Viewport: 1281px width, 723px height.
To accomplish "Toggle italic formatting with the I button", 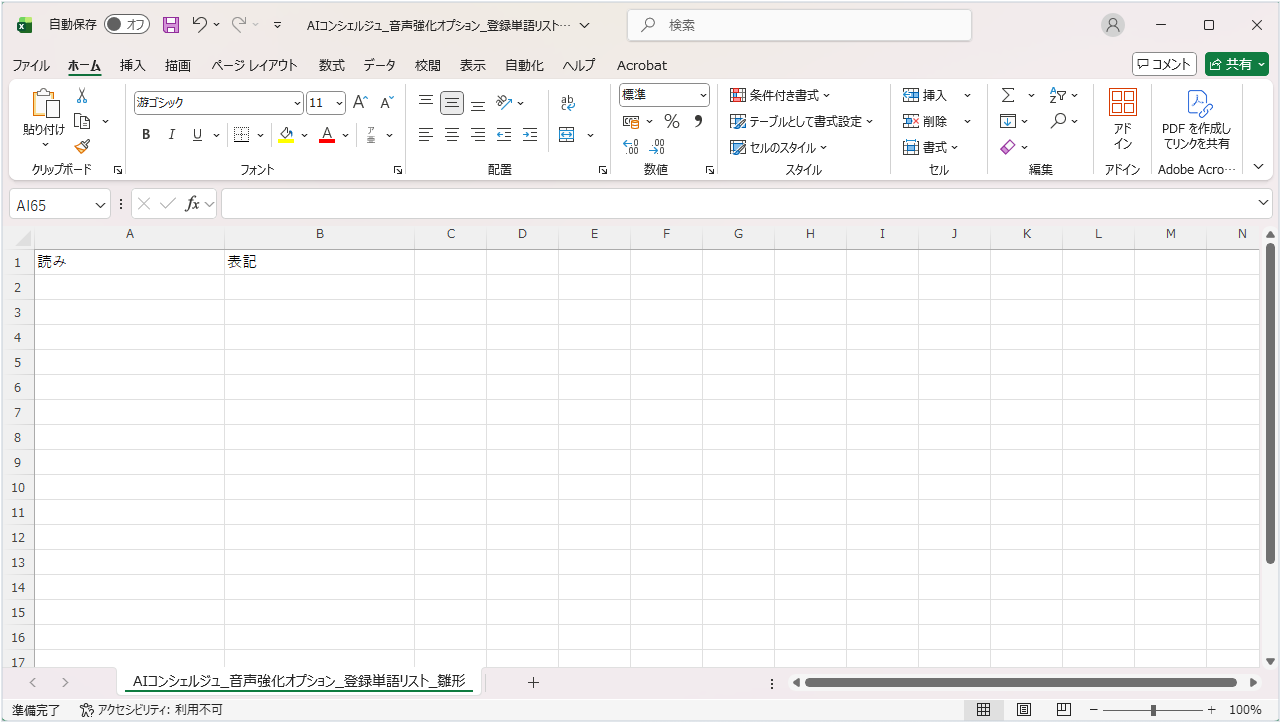I will [171, 135].
